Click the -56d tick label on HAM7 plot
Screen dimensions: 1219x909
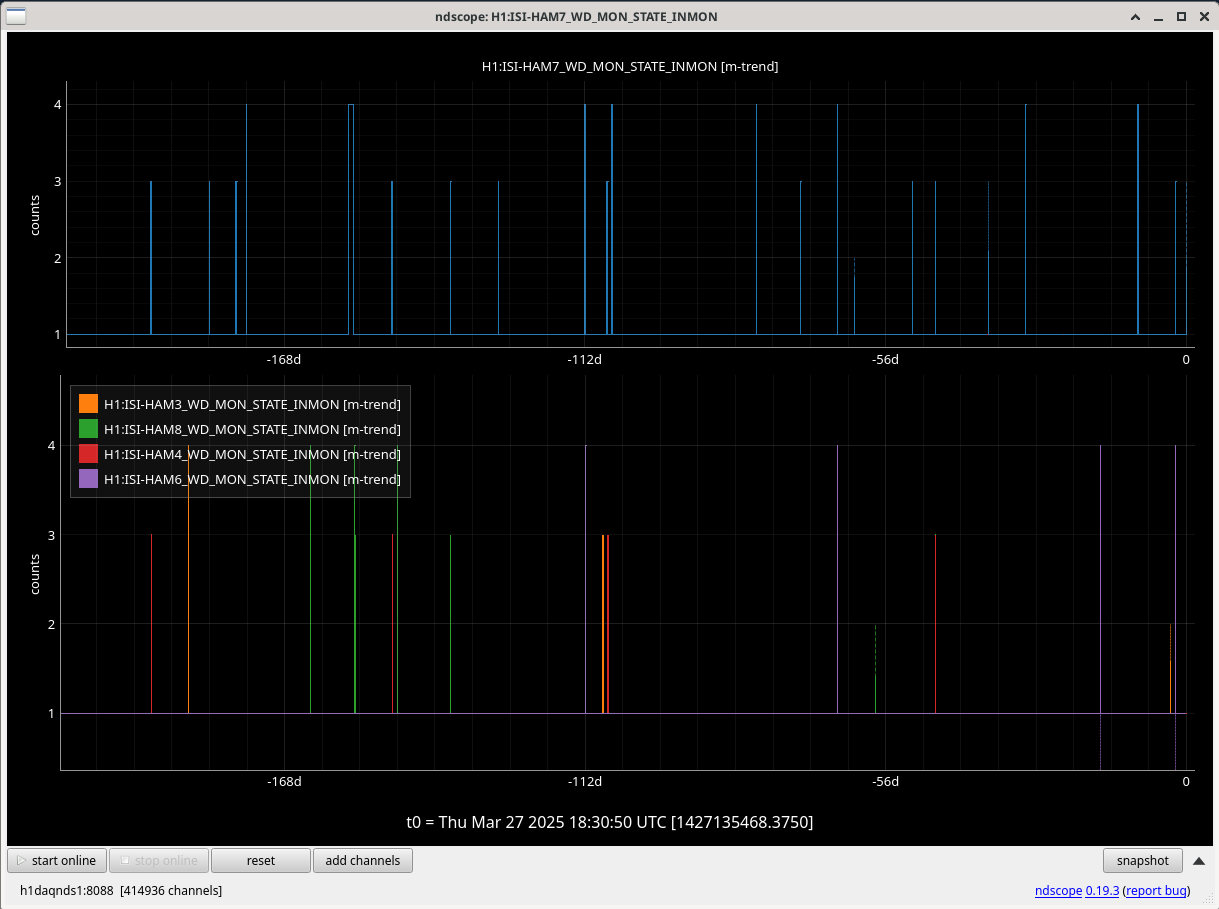pos(885,360)
